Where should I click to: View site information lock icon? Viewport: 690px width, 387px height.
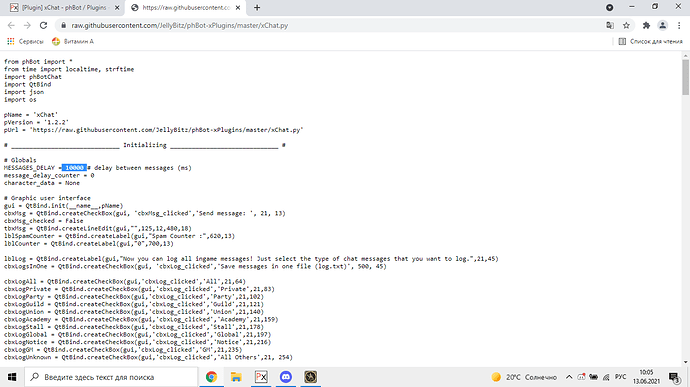[x=63, y=26]
